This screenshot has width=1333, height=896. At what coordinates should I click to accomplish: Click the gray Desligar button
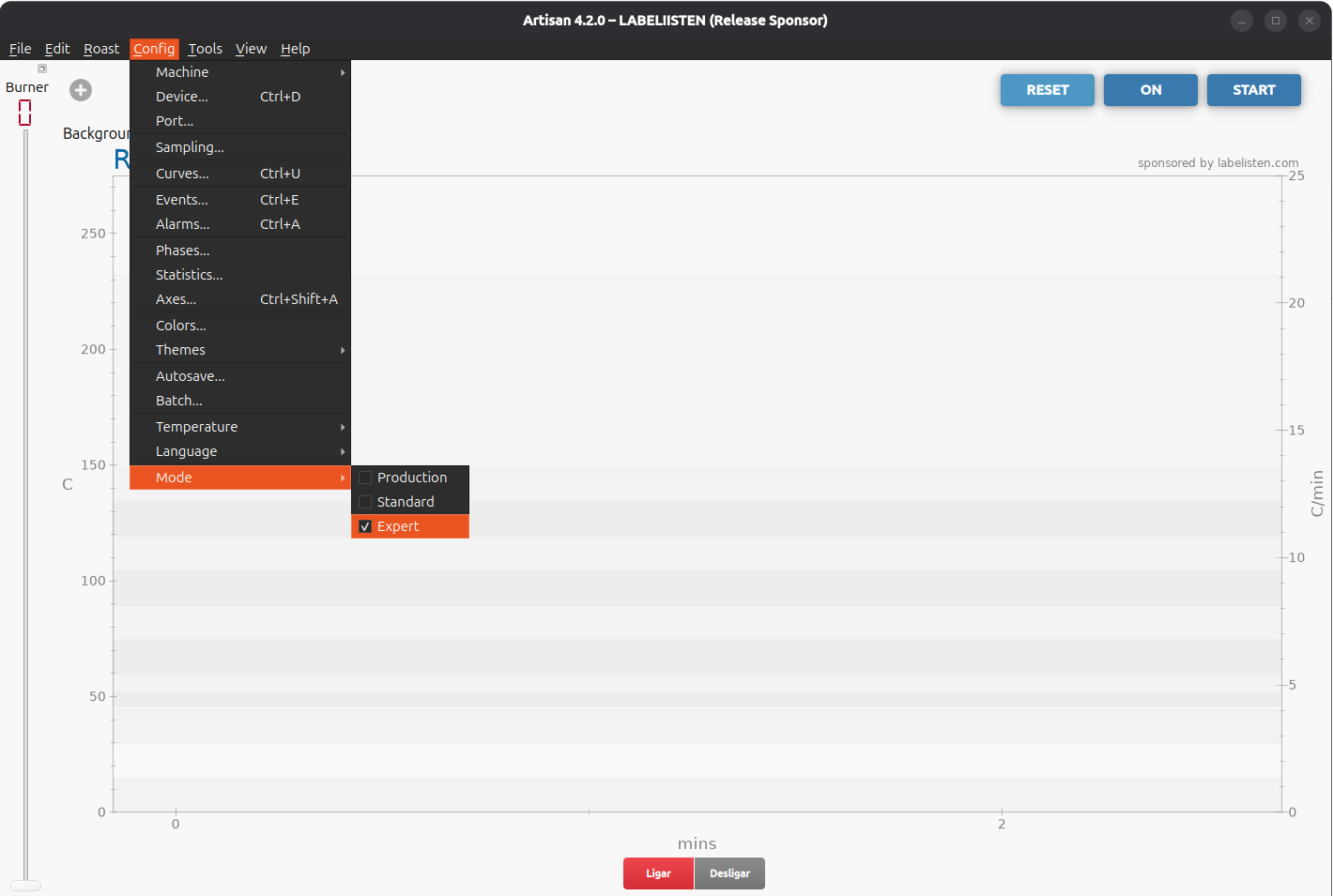(729, 873)
